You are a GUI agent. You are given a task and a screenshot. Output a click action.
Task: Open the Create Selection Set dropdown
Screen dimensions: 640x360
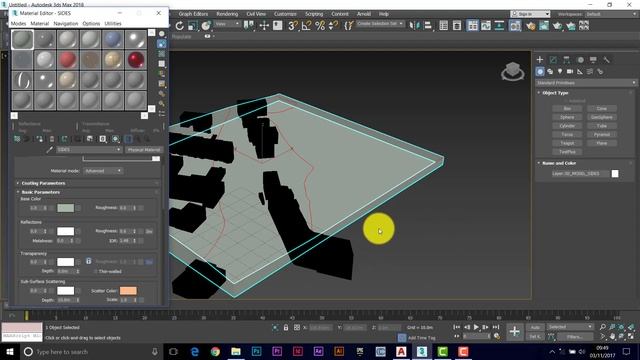tap(380, 24)
